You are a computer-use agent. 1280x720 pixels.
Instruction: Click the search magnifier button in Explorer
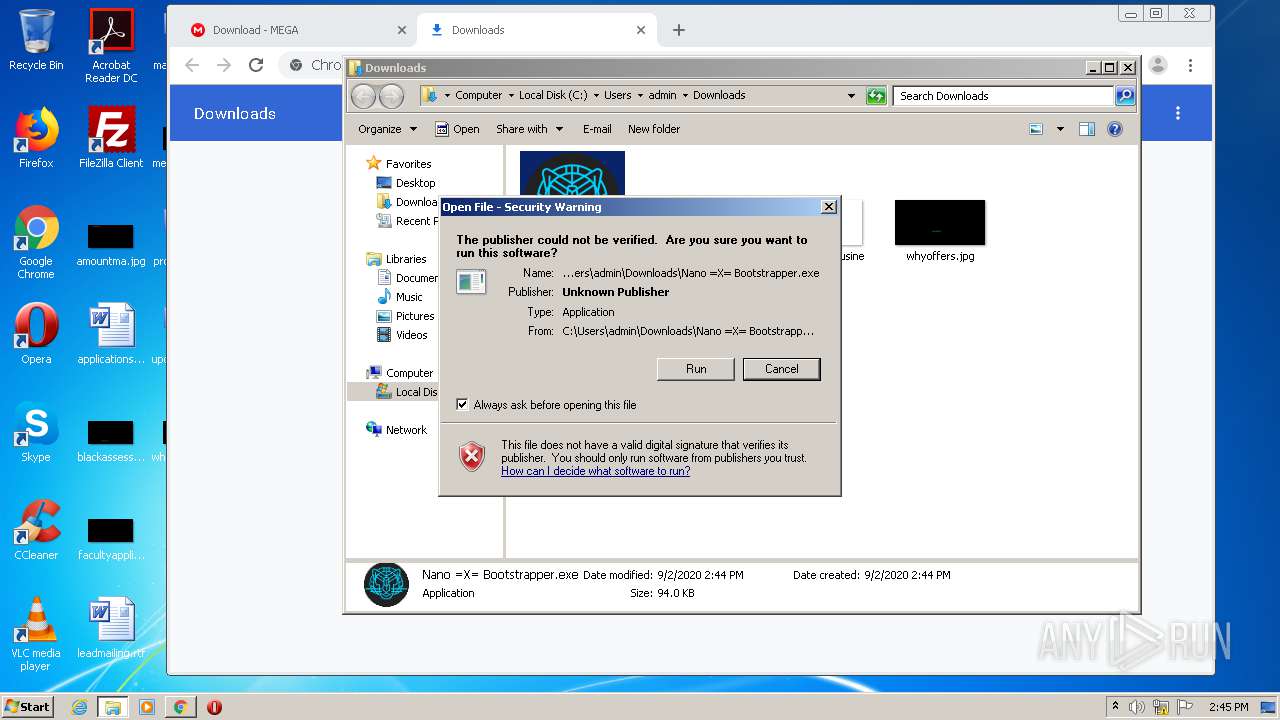(x=1125, y=96)
